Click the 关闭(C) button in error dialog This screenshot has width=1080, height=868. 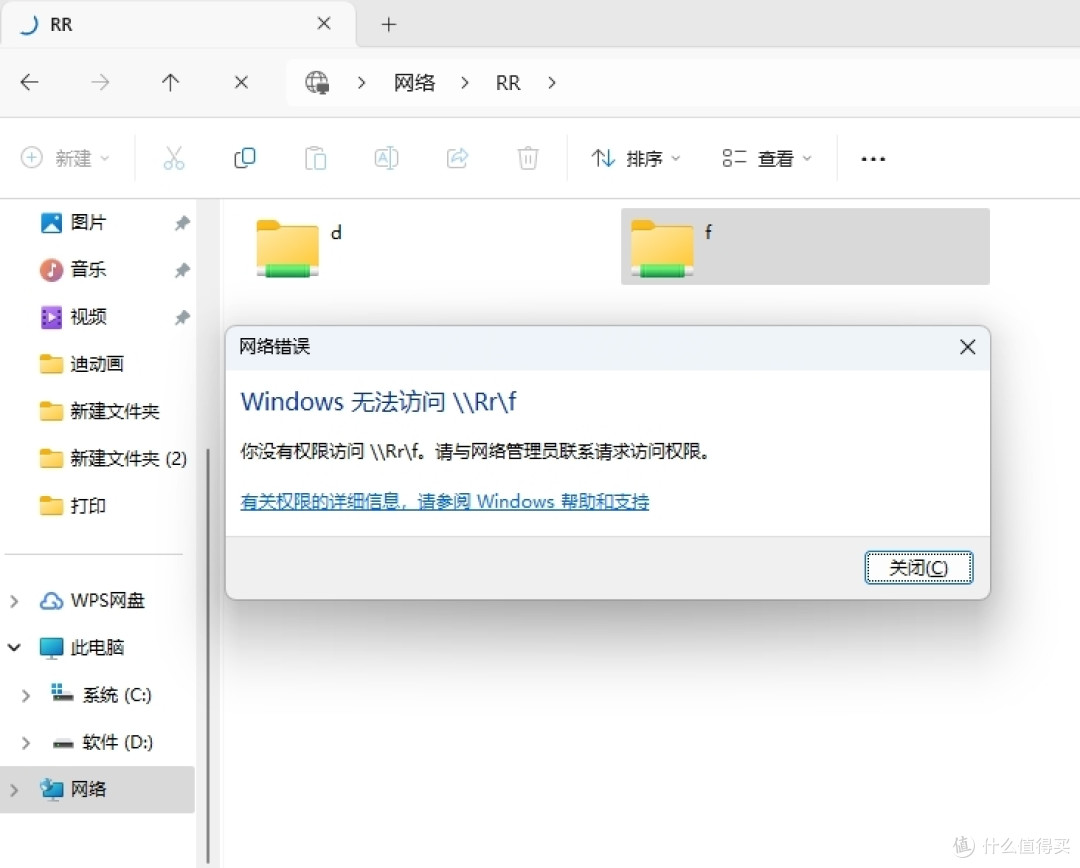click(919, 568)
